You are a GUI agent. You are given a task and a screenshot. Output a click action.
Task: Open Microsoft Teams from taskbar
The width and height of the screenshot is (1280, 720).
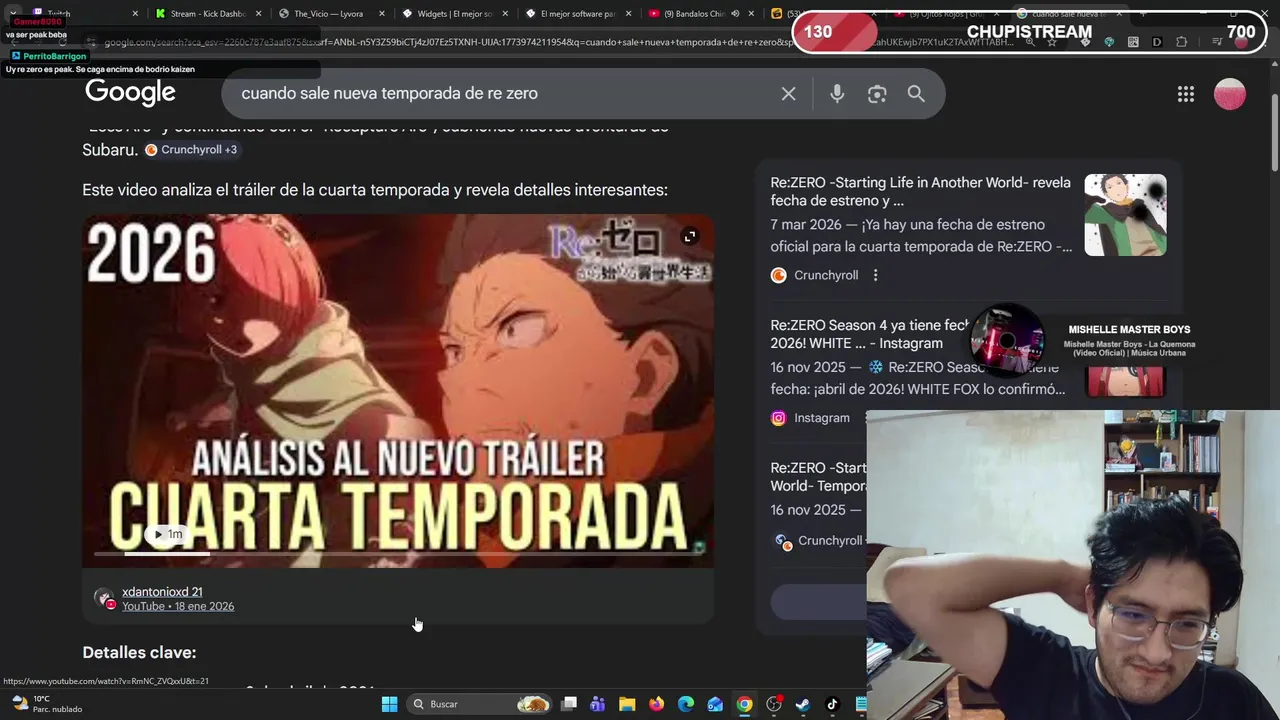598,704
